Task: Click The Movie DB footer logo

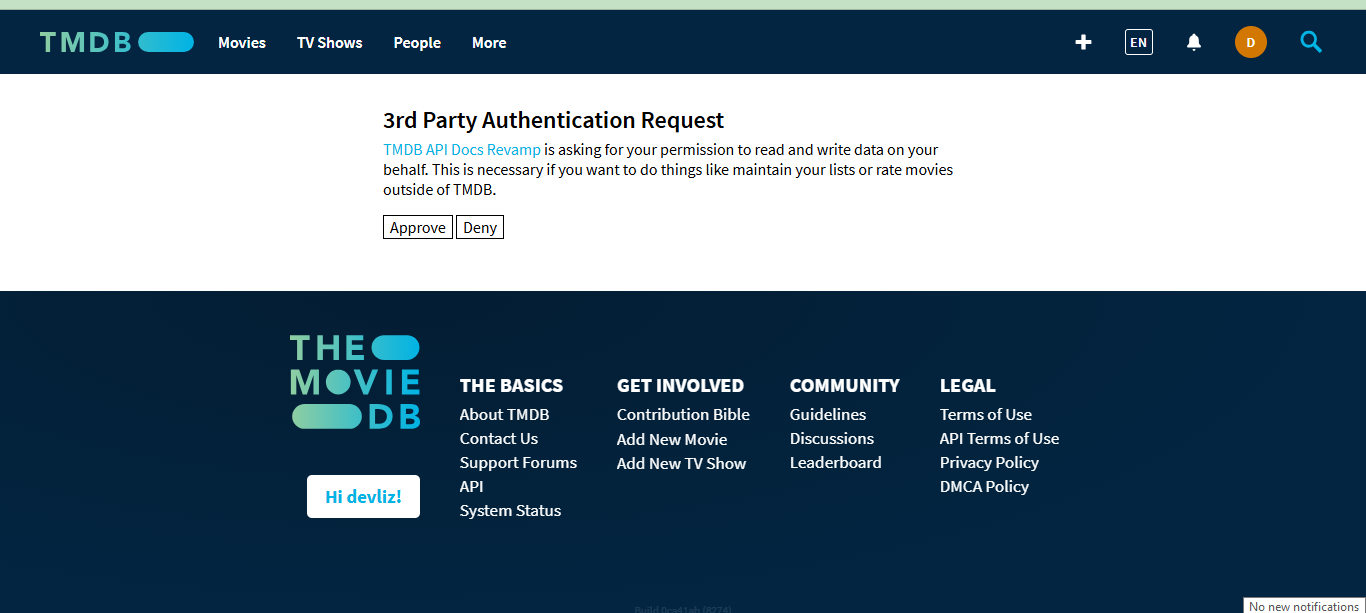Action: click(x=355, y=382)
